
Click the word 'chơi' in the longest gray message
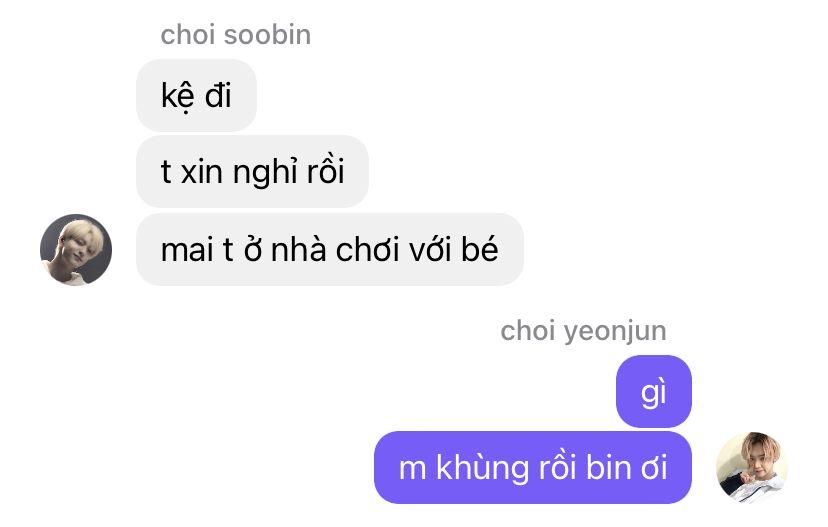click(x=368, y=249)
